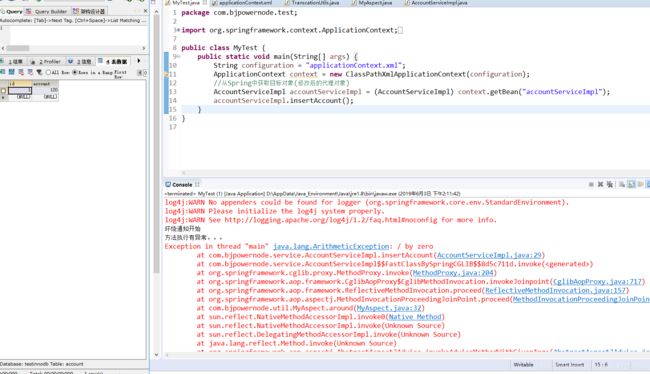Show more result tabs with the right arrow
This screenshot has width=650, height=374.
coord(139,61)
